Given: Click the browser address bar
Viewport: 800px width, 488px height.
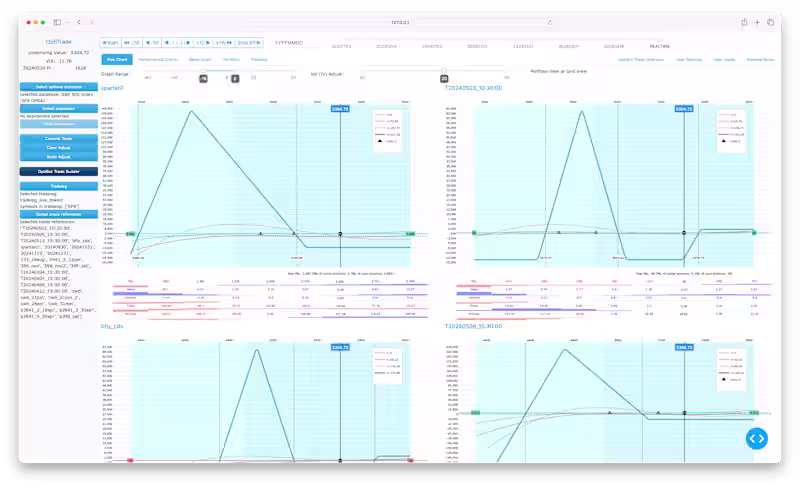Looking at the screenshot, I should point(400,22).
